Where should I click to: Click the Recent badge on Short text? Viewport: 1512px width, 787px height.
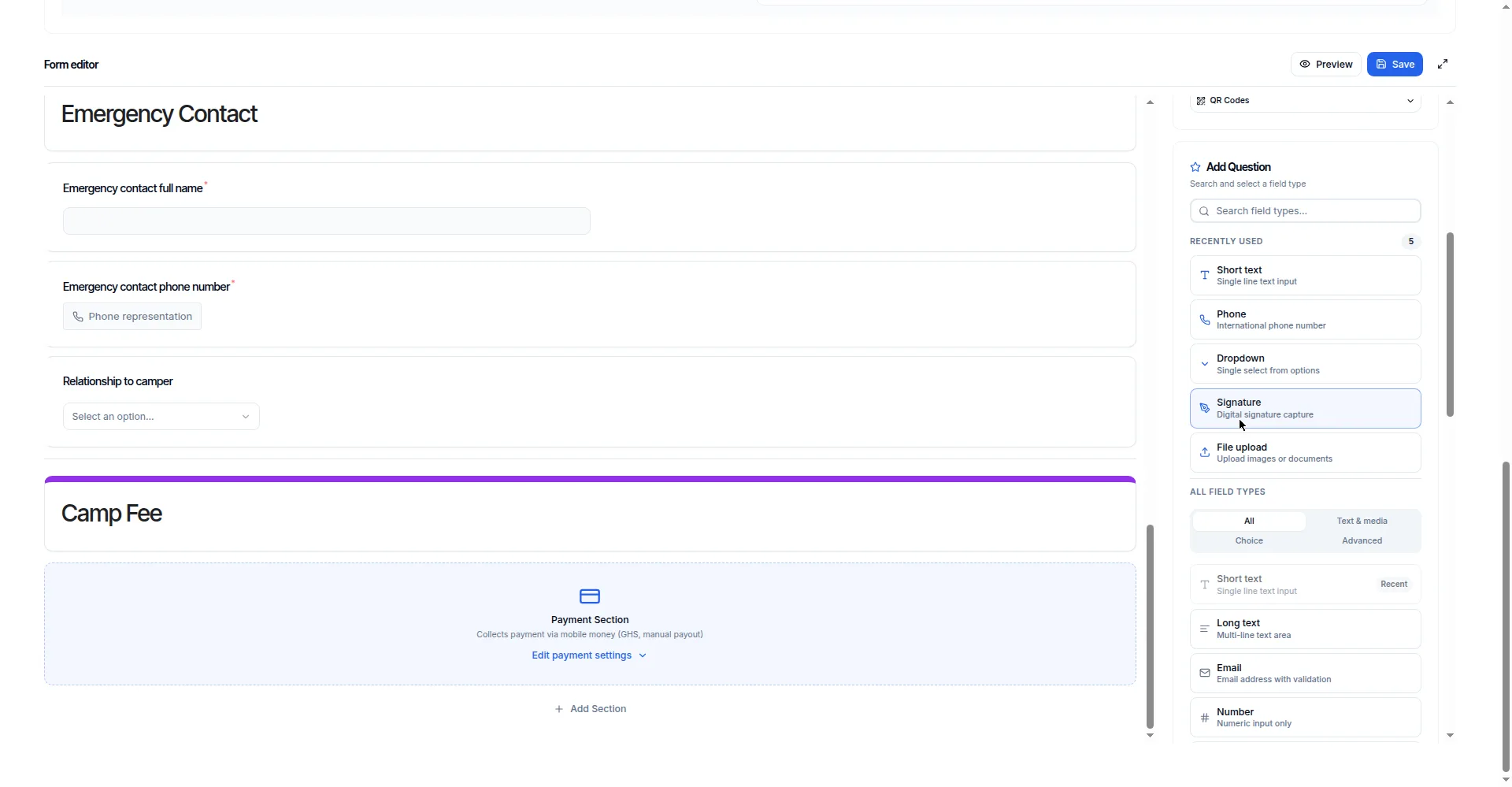pyautogui.click(x=1394, y=585)
